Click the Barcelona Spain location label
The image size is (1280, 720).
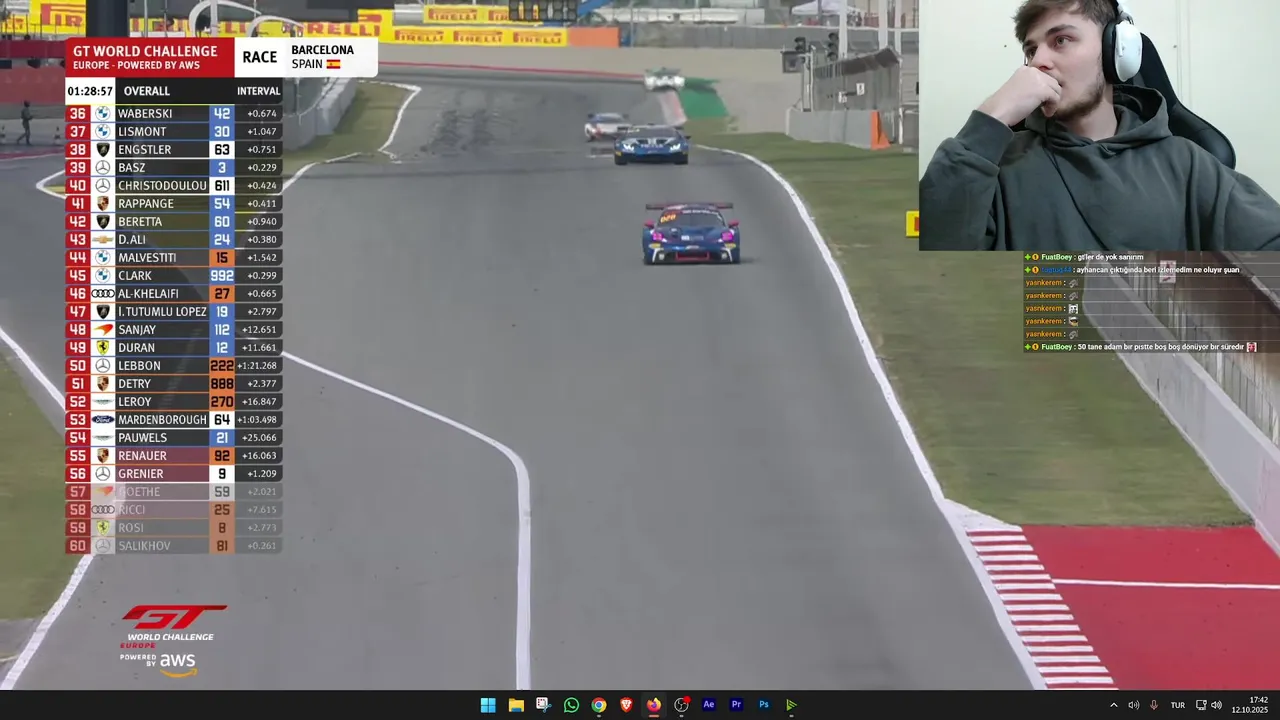pos(322,57)
